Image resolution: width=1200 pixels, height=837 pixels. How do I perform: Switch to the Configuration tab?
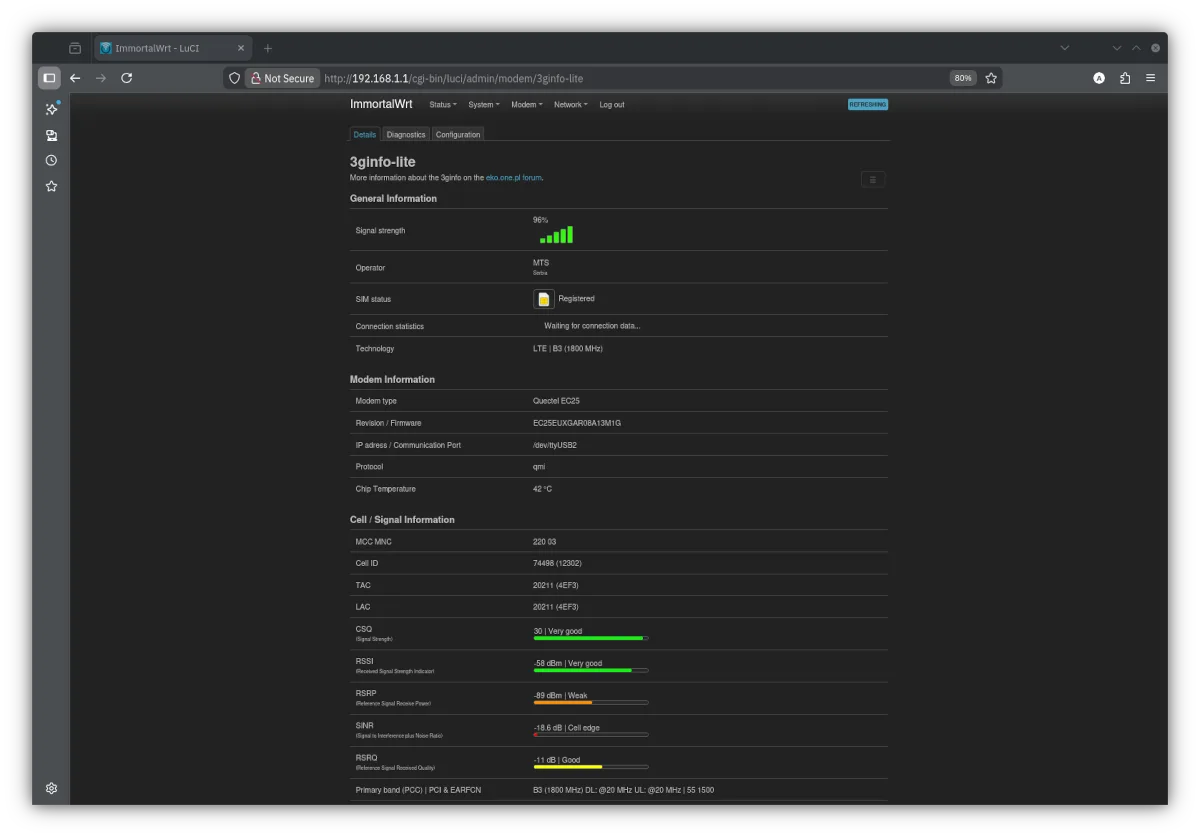pyautogui.click(x=458, y=134)
